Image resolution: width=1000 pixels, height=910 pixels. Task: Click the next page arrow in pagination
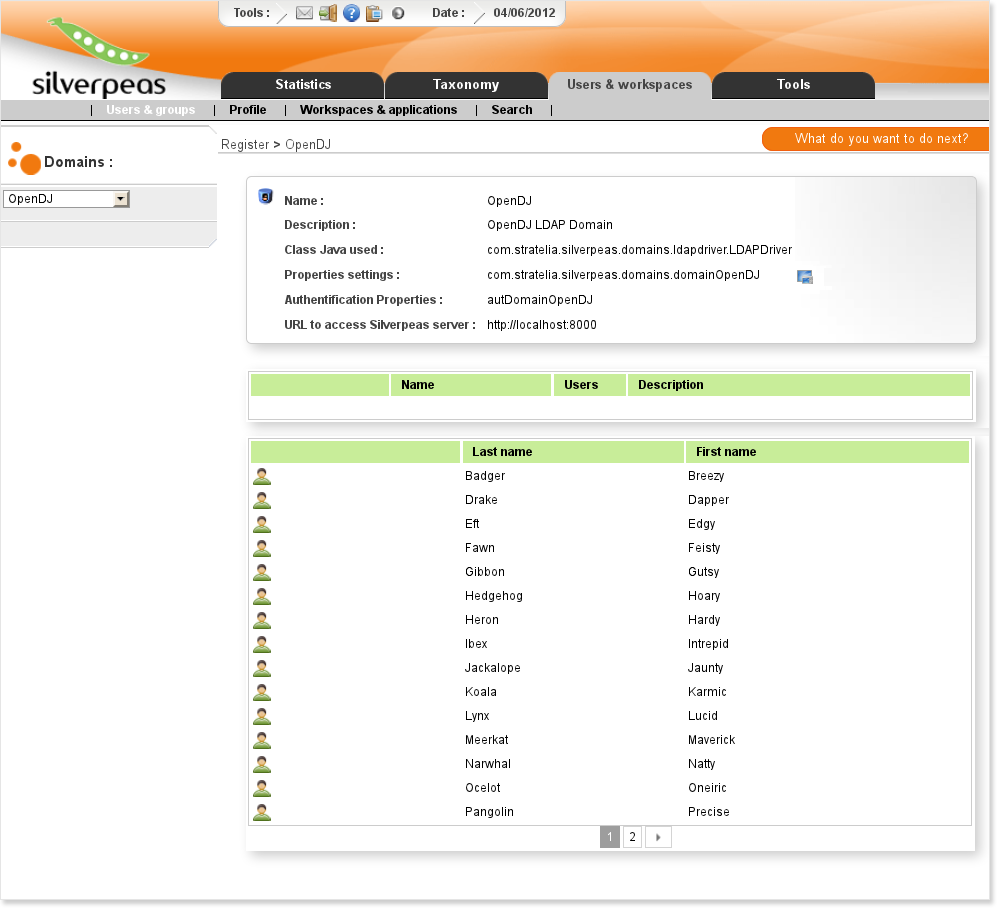pos(658,837)
